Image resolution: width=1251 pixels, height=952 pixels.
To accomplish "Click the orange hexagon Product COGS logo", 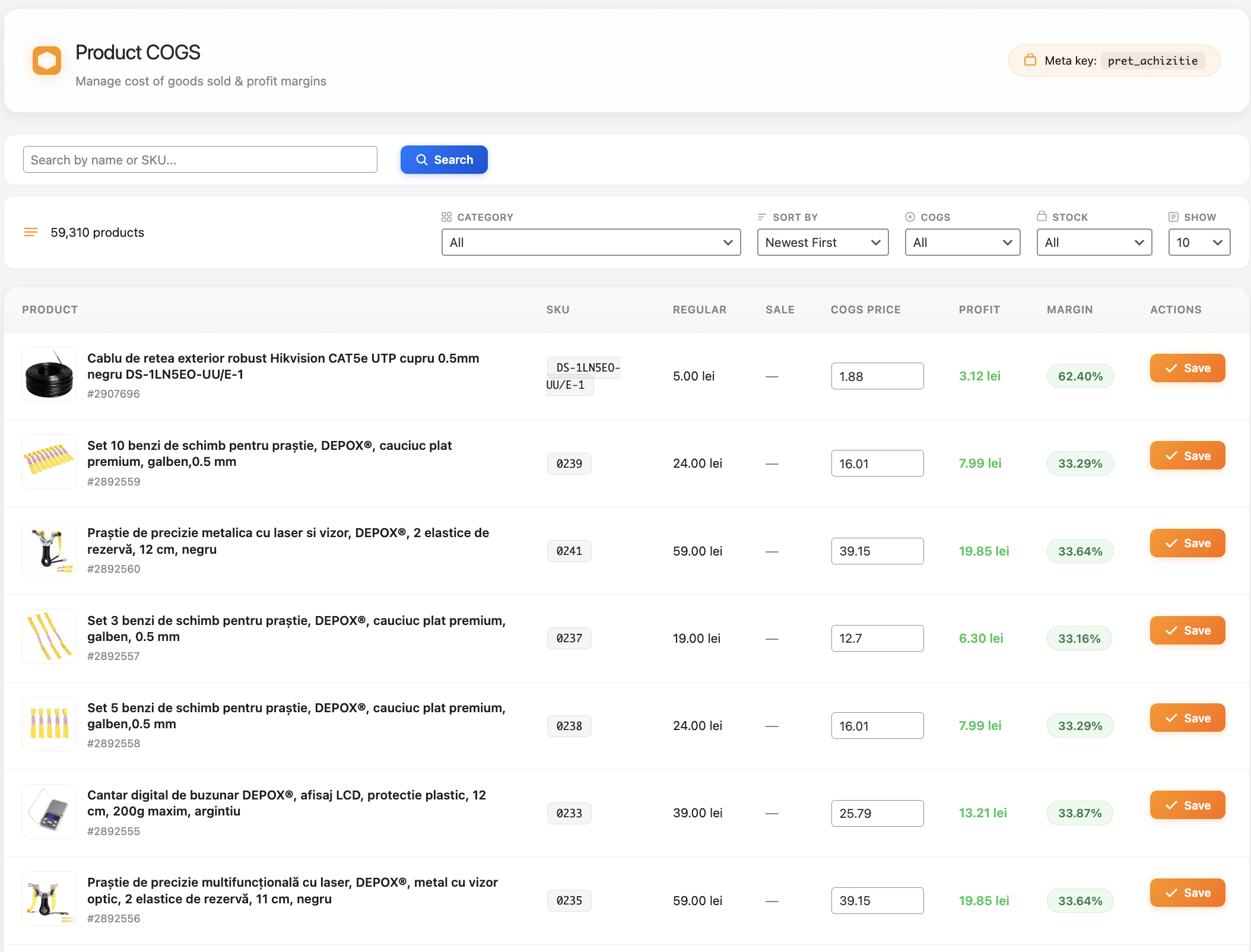I will coord(47,60).
